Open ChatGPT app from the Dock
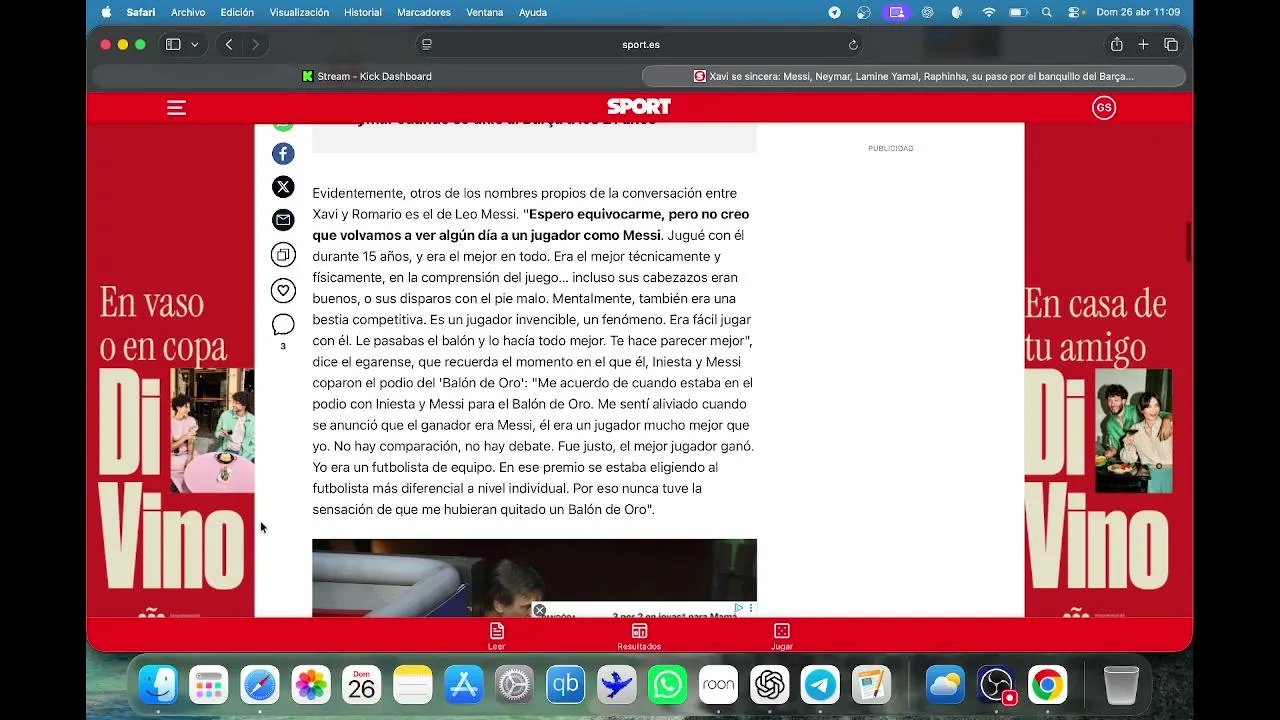Image resolution: width=1280 pixels, height=720 pixels. click(x=770, y=685)
